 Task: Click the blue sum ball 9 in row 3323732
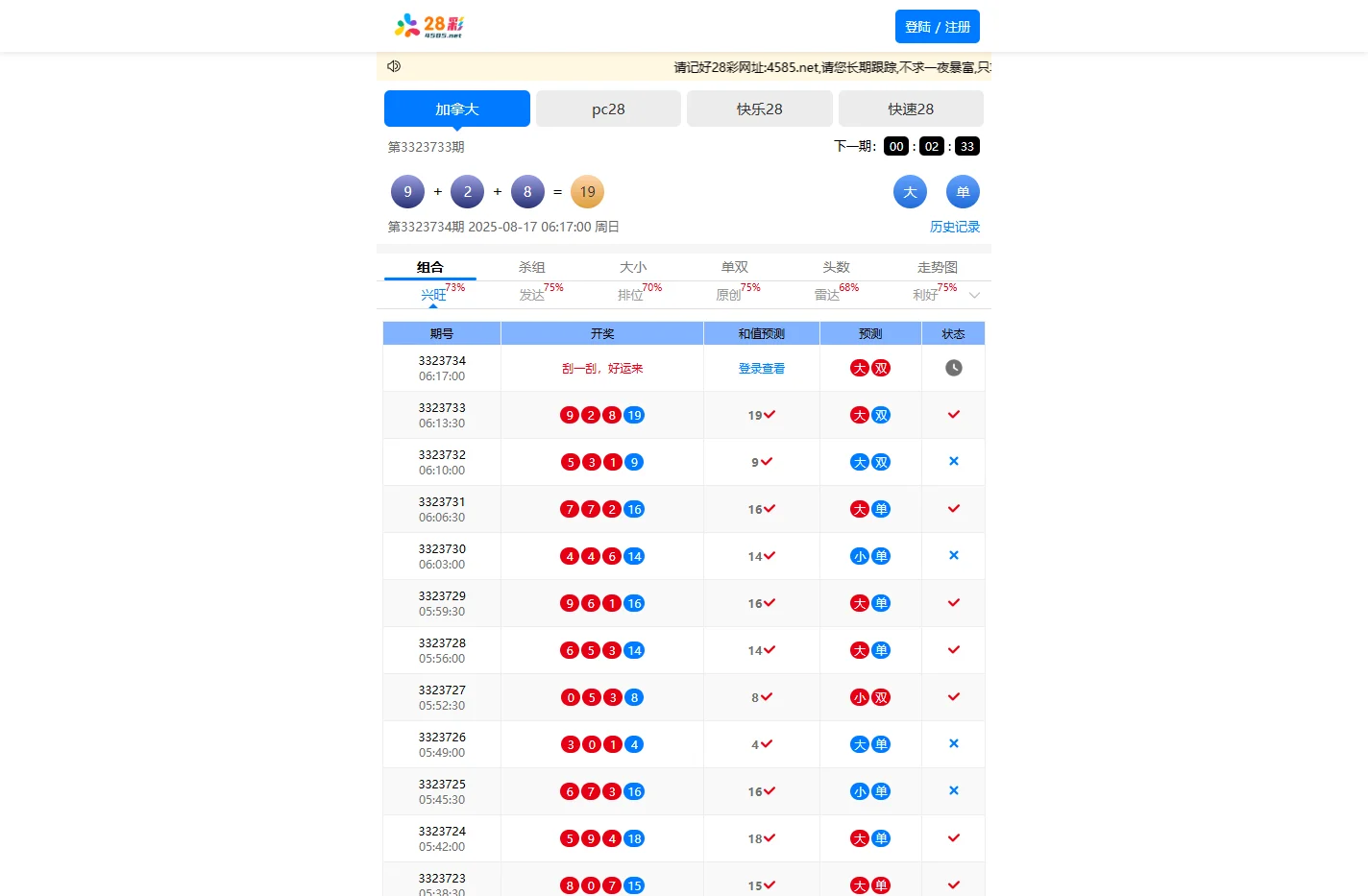click(x=634, y=462)
